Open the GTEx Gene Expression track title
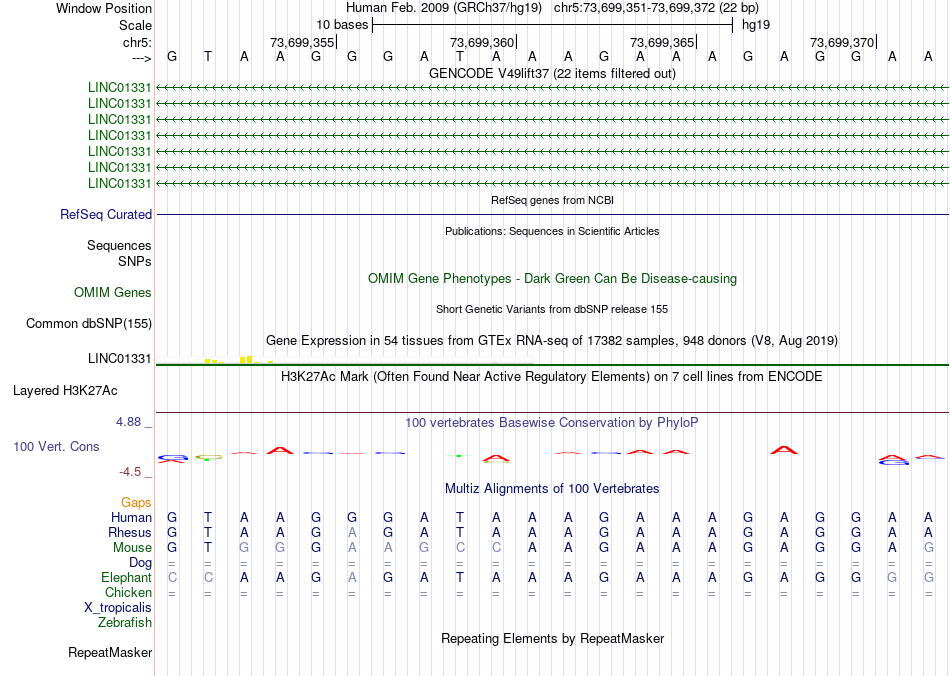950x676 pixels. point(552,340)
